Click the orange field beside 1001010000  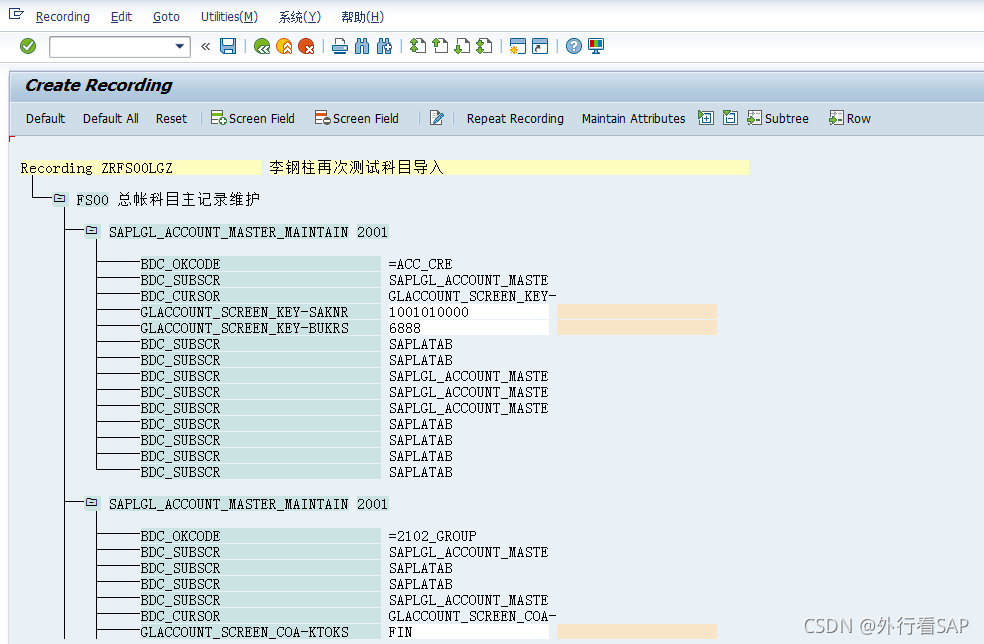[636, 312]
